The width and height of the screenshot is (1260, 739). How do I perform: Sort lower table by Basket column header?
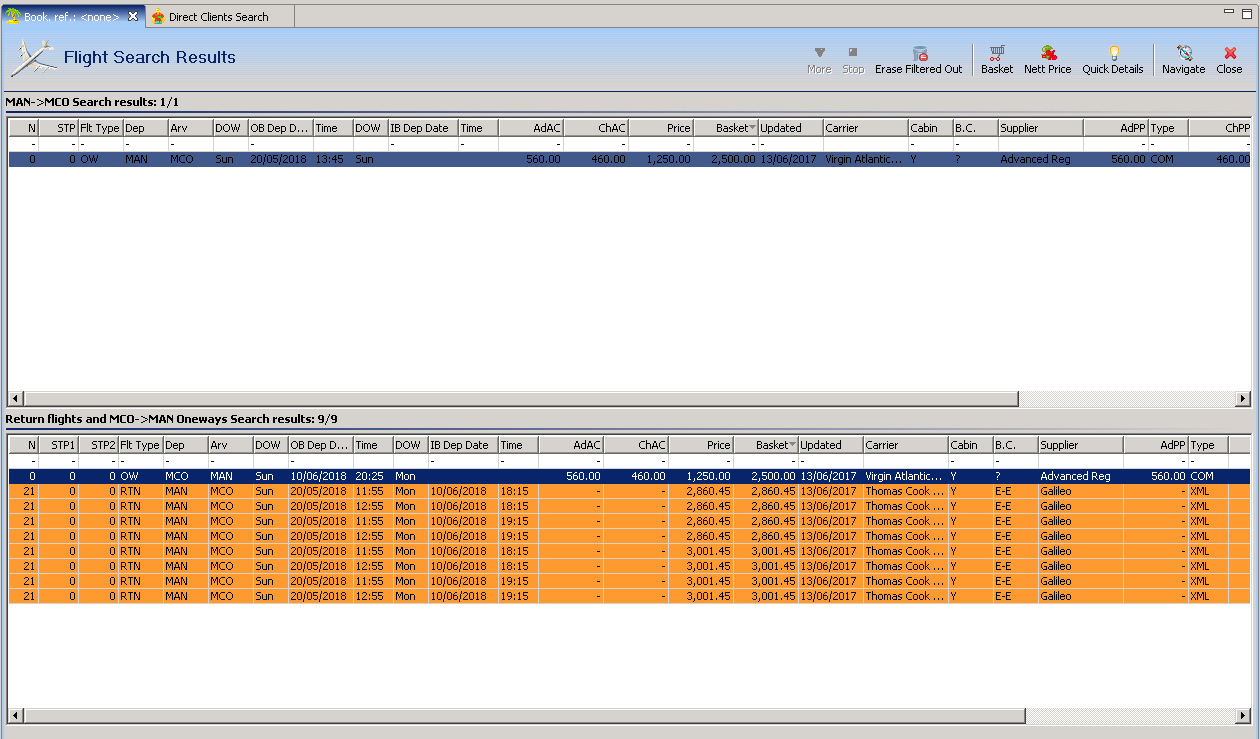[765, 445]
